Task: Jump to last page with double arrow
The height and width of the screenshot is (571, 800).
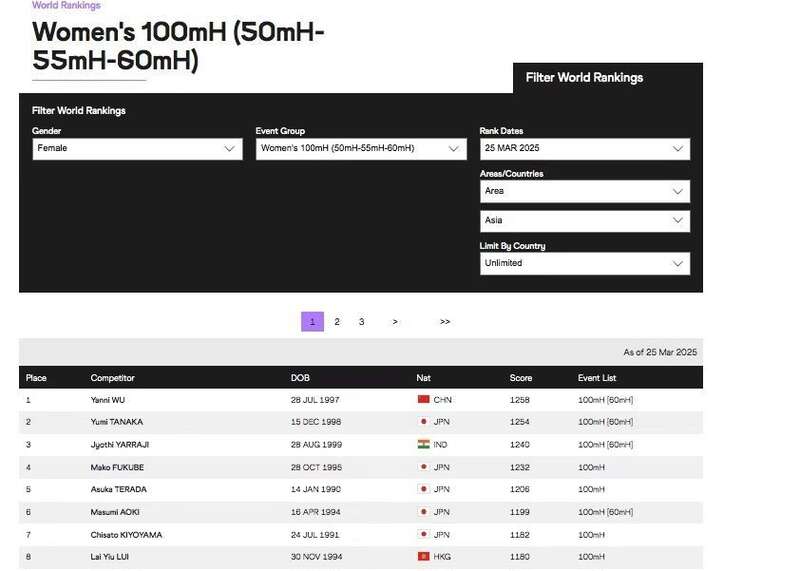Action: point(445,322)
